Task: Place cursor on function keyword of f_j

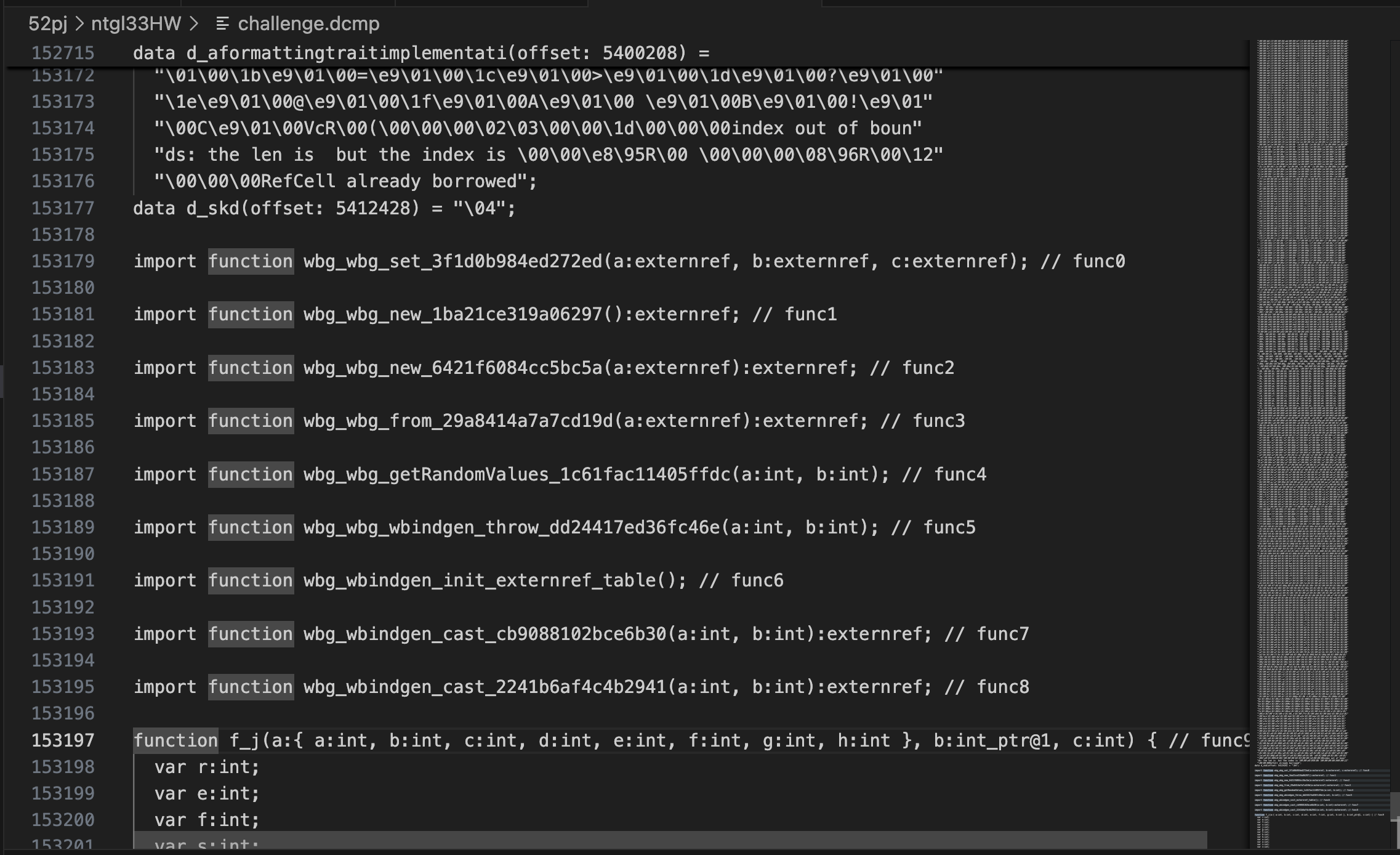Action: 175,740
